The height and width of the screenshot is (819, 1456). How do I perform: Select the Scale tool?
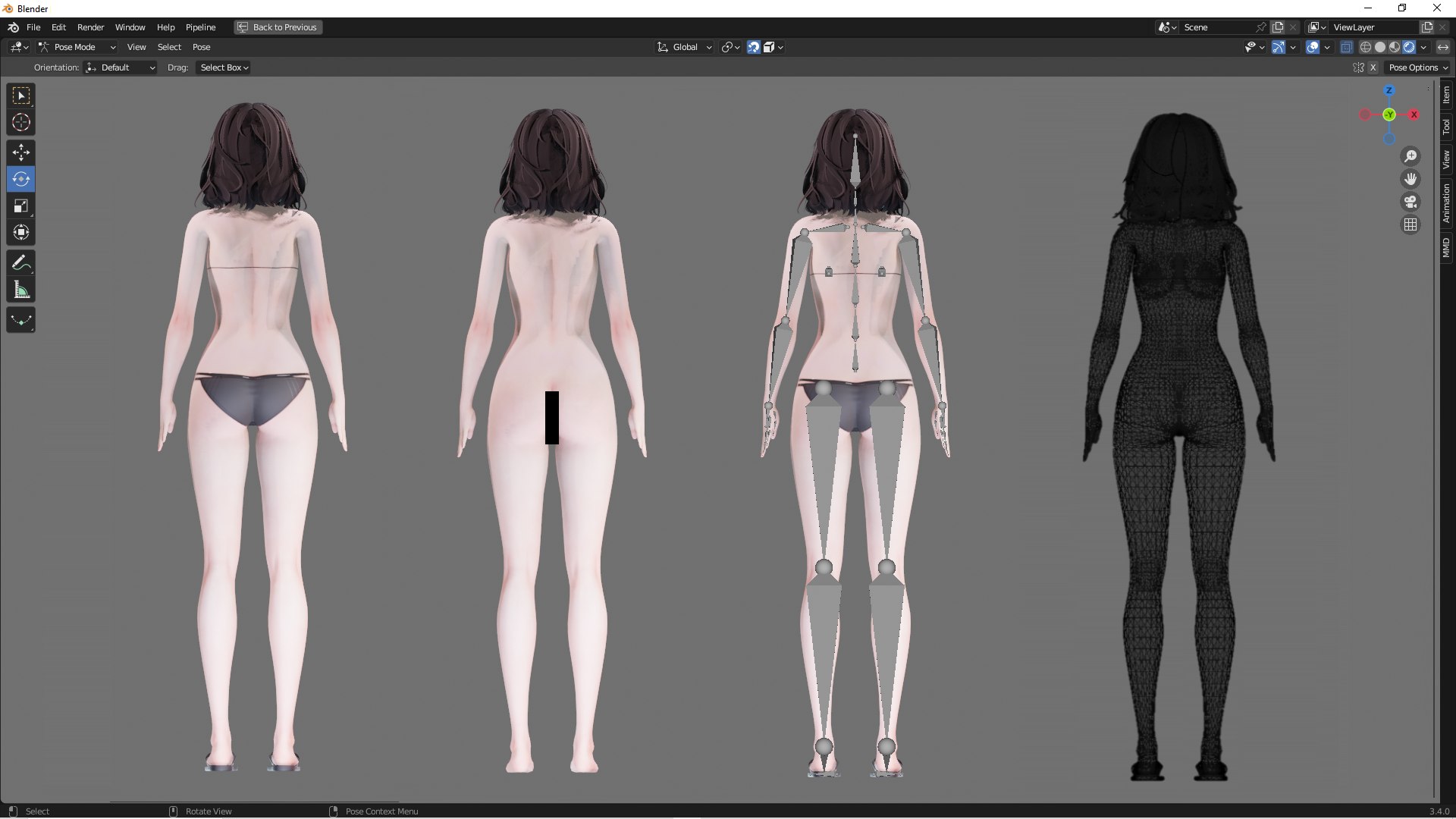20,206
